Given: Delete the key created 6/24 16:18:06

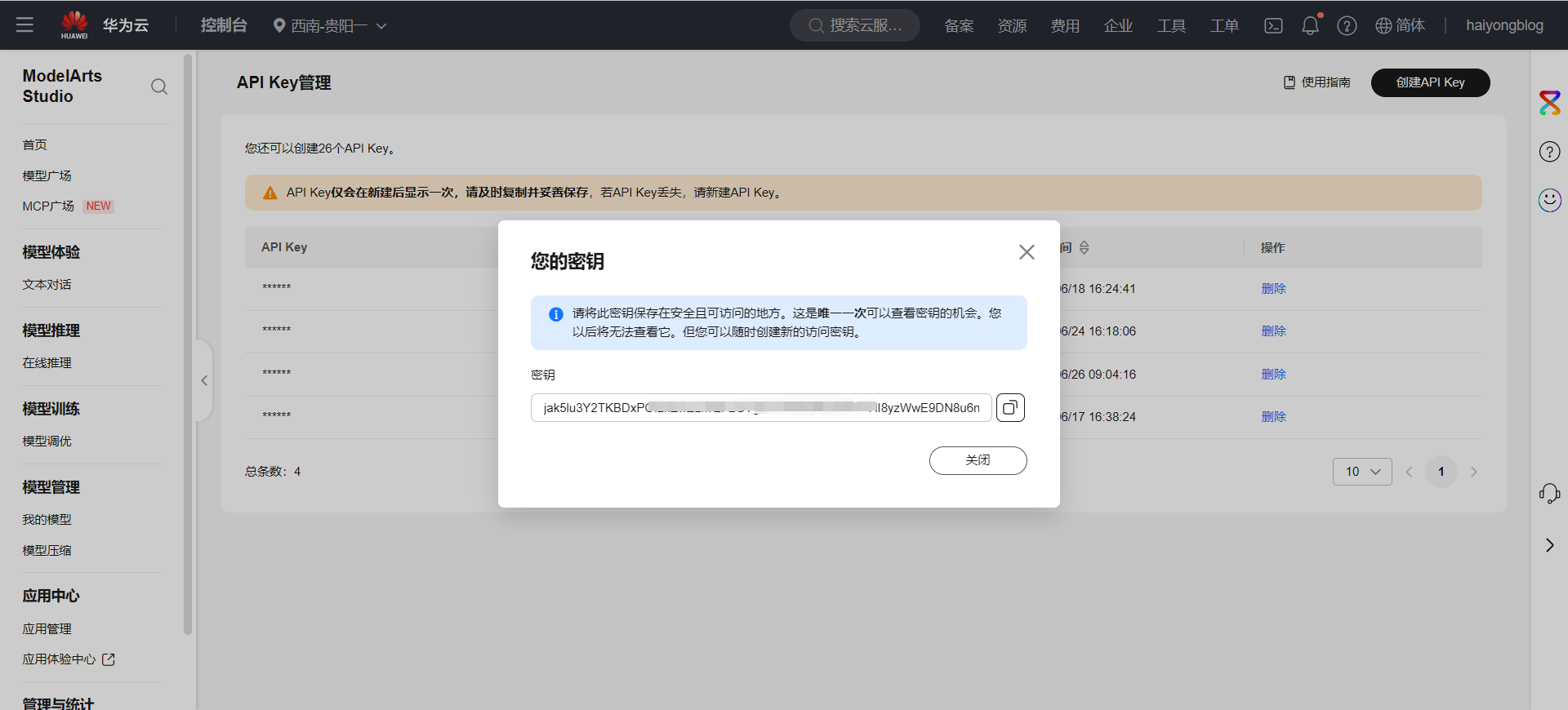Looking at the screenshot, I should [x=1273, y=331].
